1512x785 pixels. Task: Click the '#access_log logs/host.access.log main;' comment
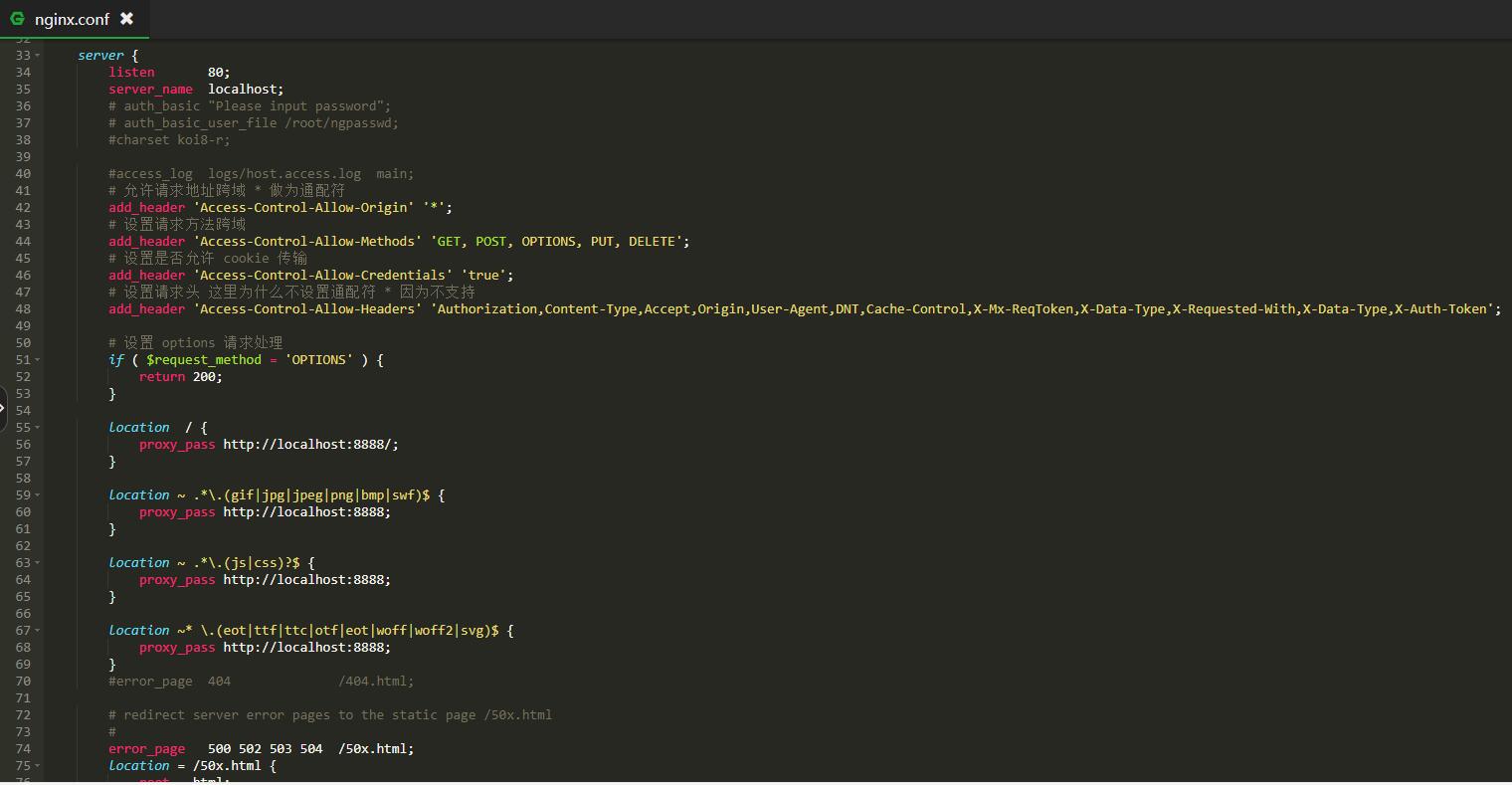click(x=262, y=173)
